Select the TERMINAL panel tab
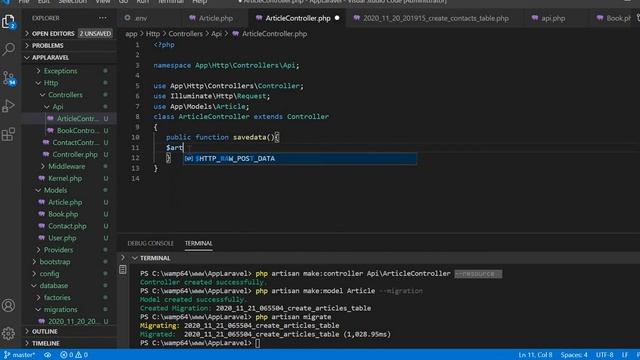 coord(198,243)
